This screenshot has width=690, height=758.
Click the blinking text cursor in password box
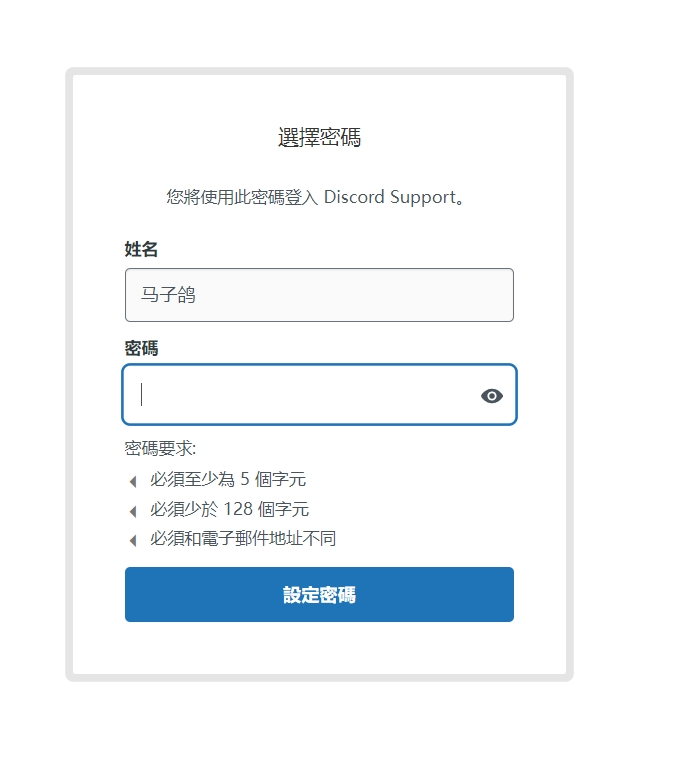[x=142, y=394]
